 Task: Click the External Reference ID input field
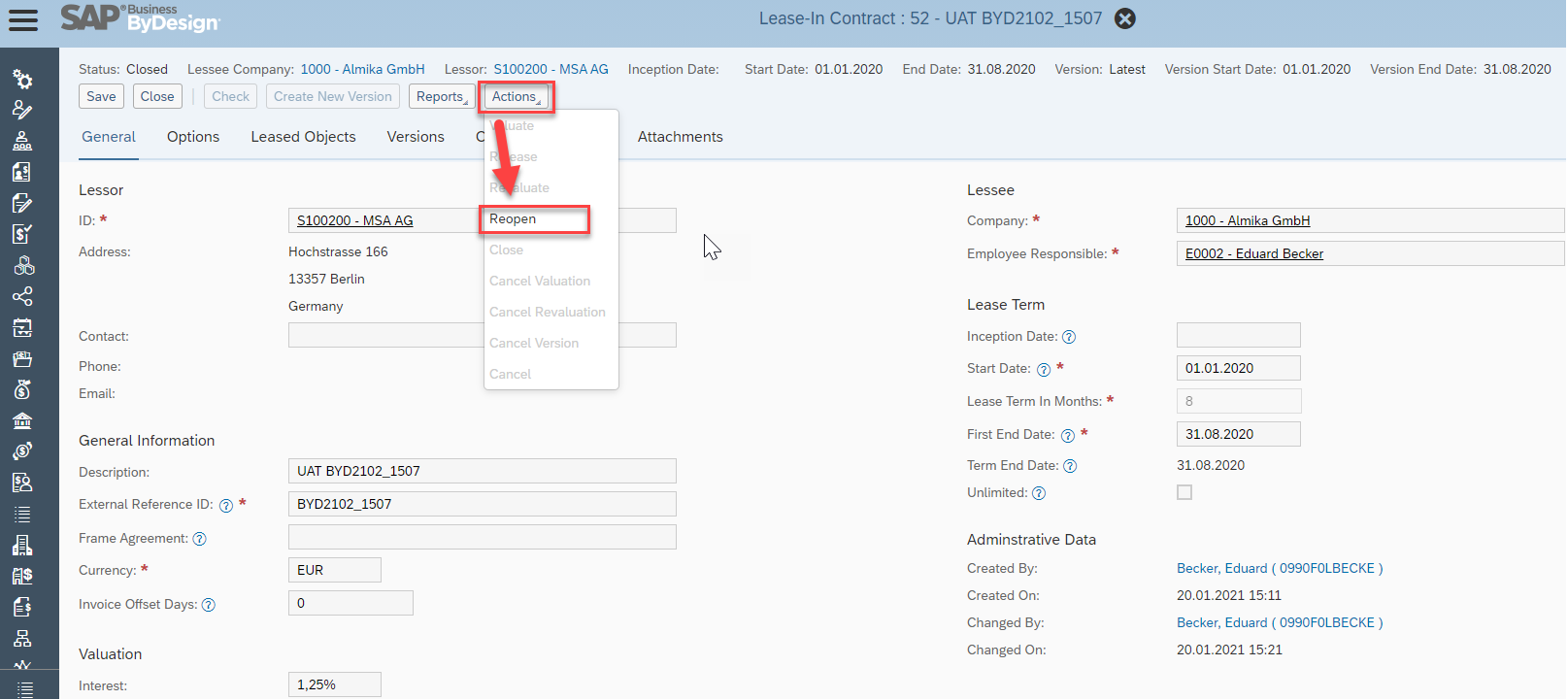click(483, 504)
